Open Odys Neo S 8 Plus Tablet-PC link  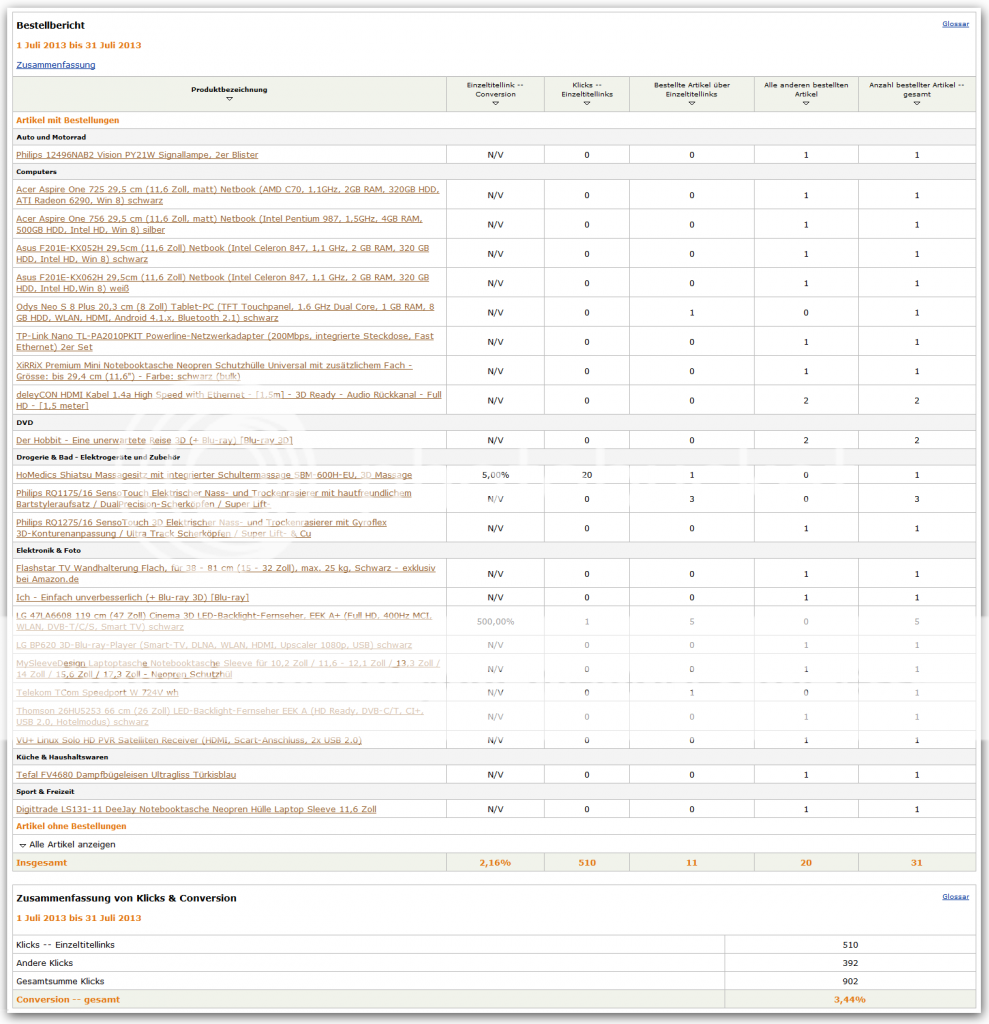click(225, 312)
